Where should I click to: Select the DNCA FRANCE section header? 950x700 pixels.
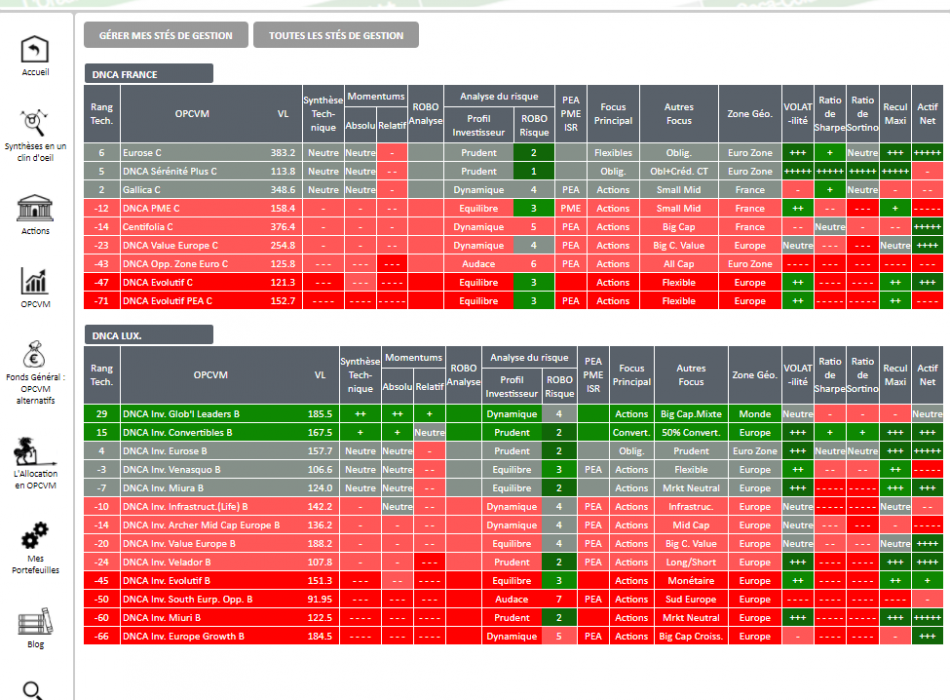(x=148, y=74)
